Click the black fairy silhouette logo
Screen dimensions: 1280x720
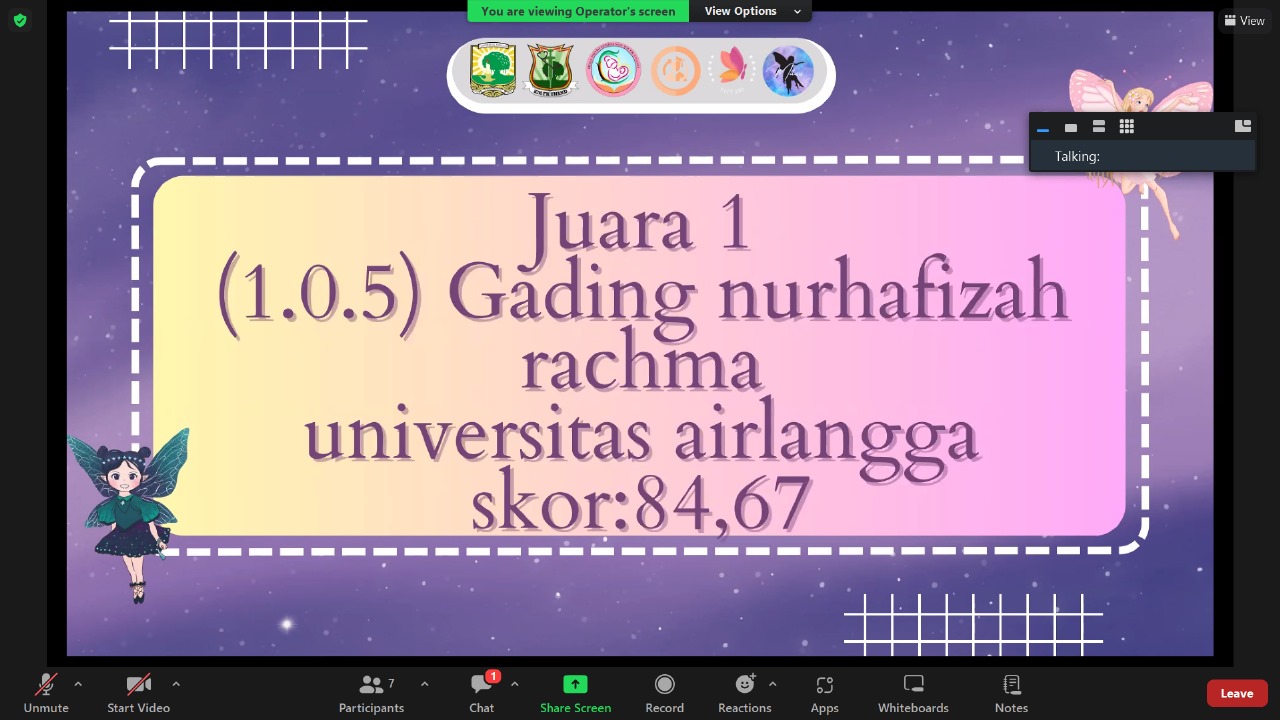tap(788, 71)
